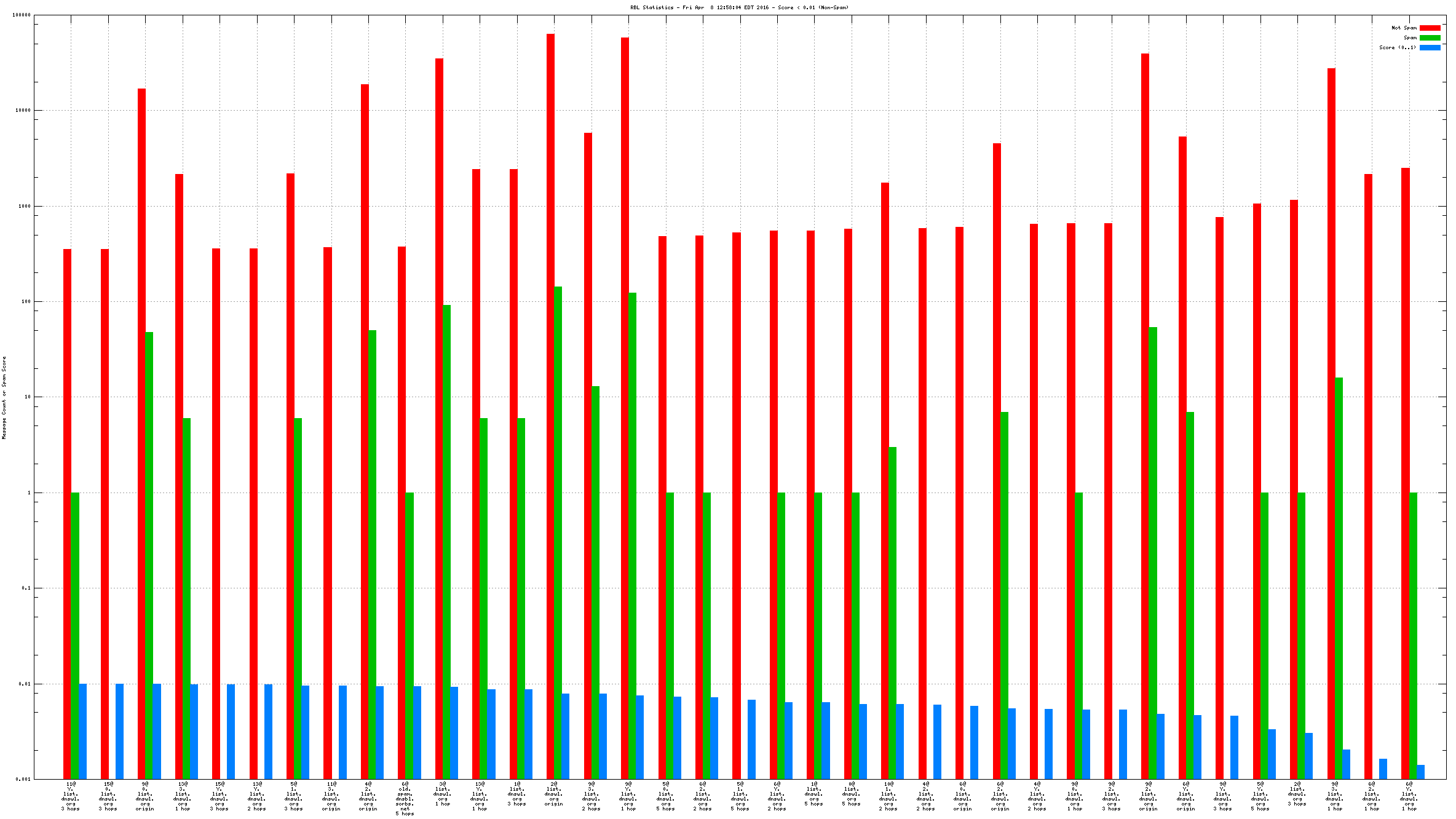Click the 100000 y-axis tick label

22,15
